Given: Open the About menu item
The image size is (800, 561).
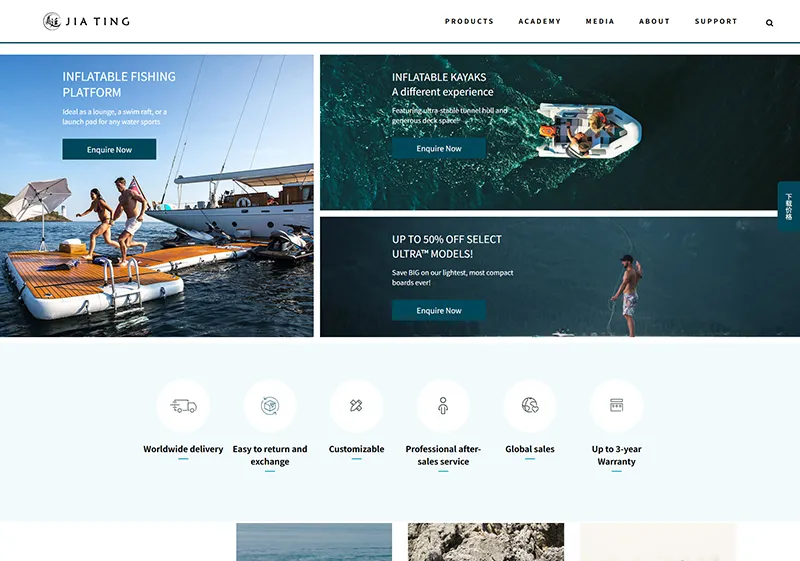Looking at the screenshot, I should (655, 21).
